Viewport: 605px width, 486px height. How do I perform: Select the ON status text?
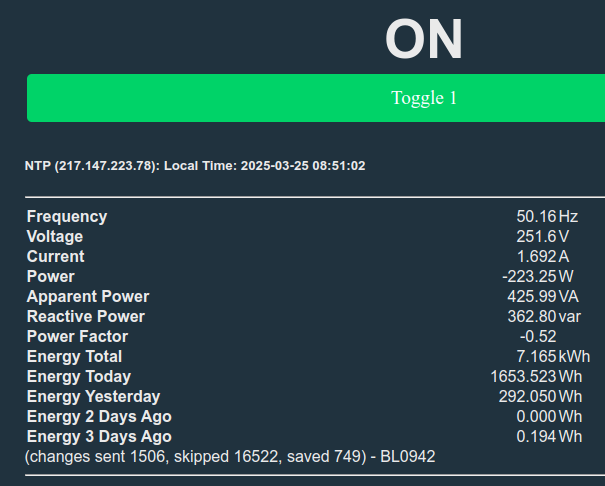pos(424,39)
